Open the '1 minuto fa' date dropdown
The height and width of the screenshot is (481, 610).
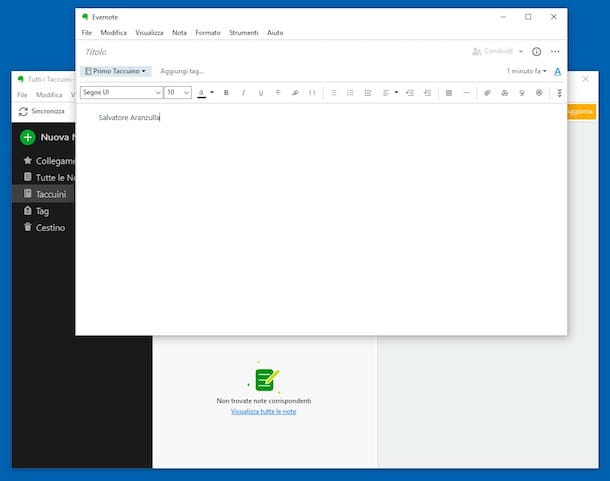tap(526, 71)
